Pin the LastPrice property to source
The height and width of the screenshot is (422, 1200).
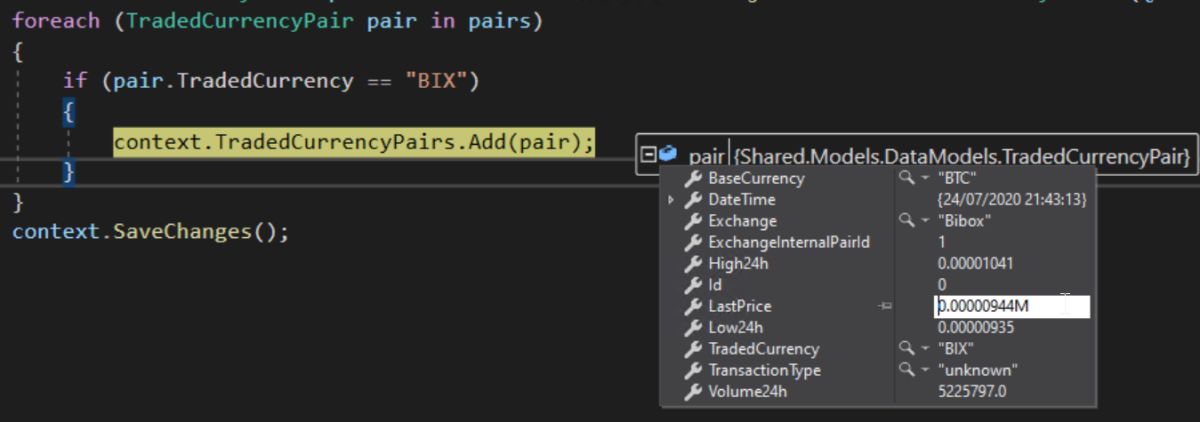[x=885, y=306]
